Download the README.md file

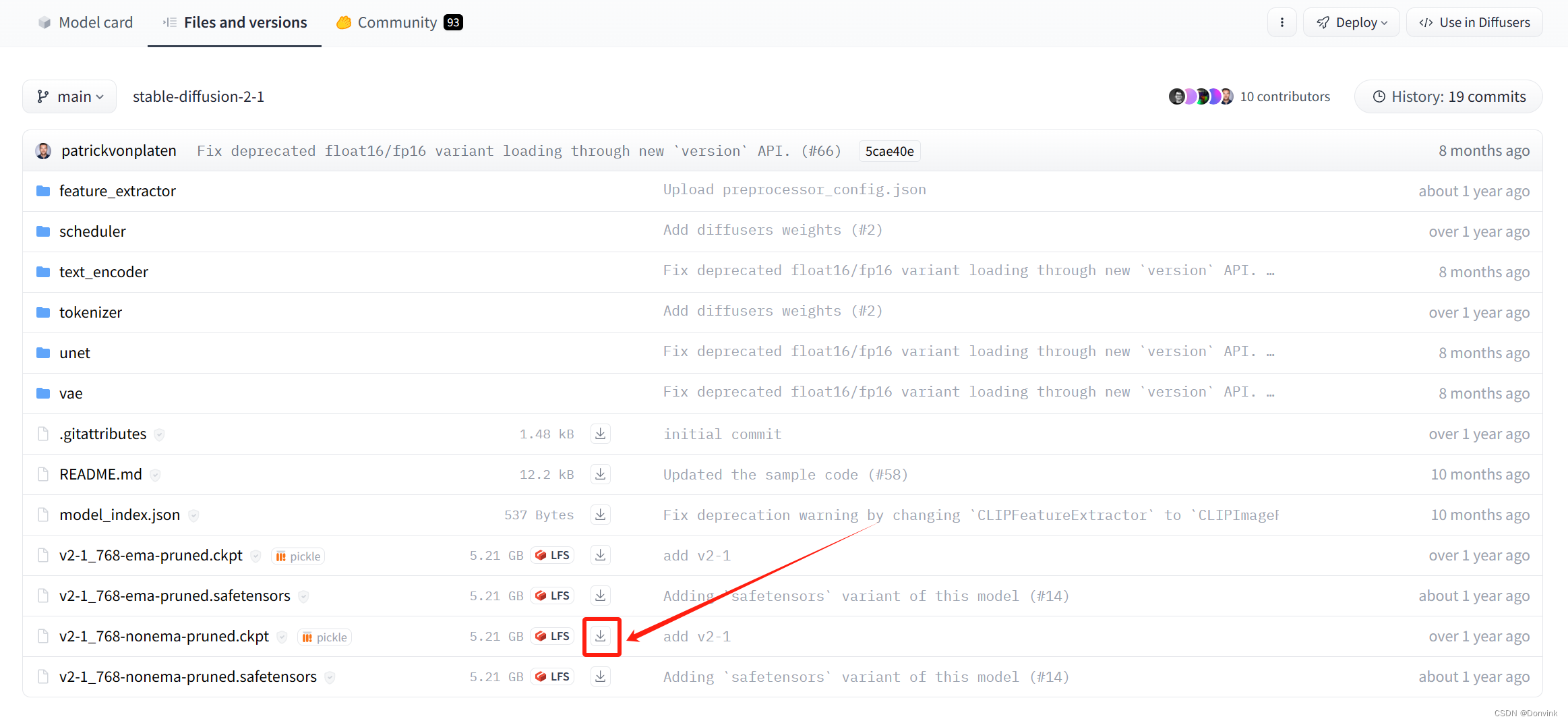click(600, 474)
